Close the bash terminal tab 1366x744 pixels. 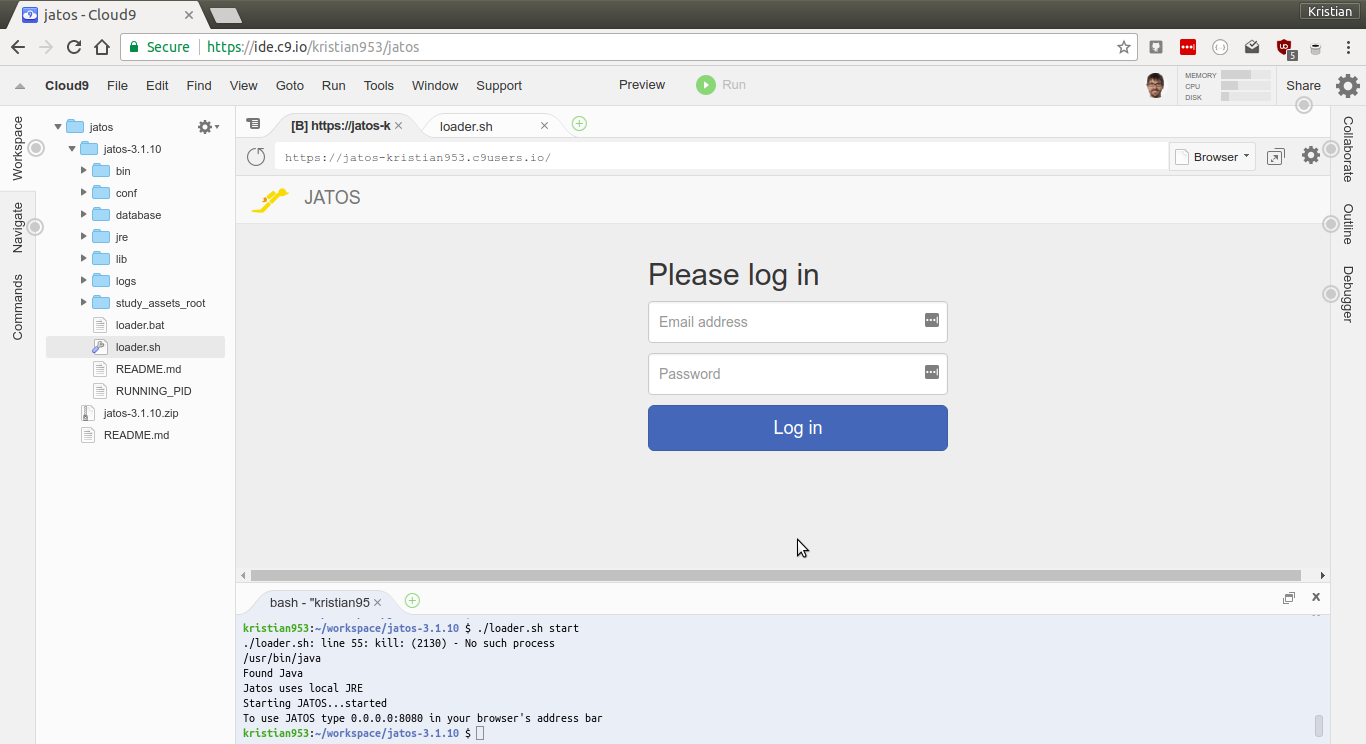pyautogui.click(x=377, y=602)
